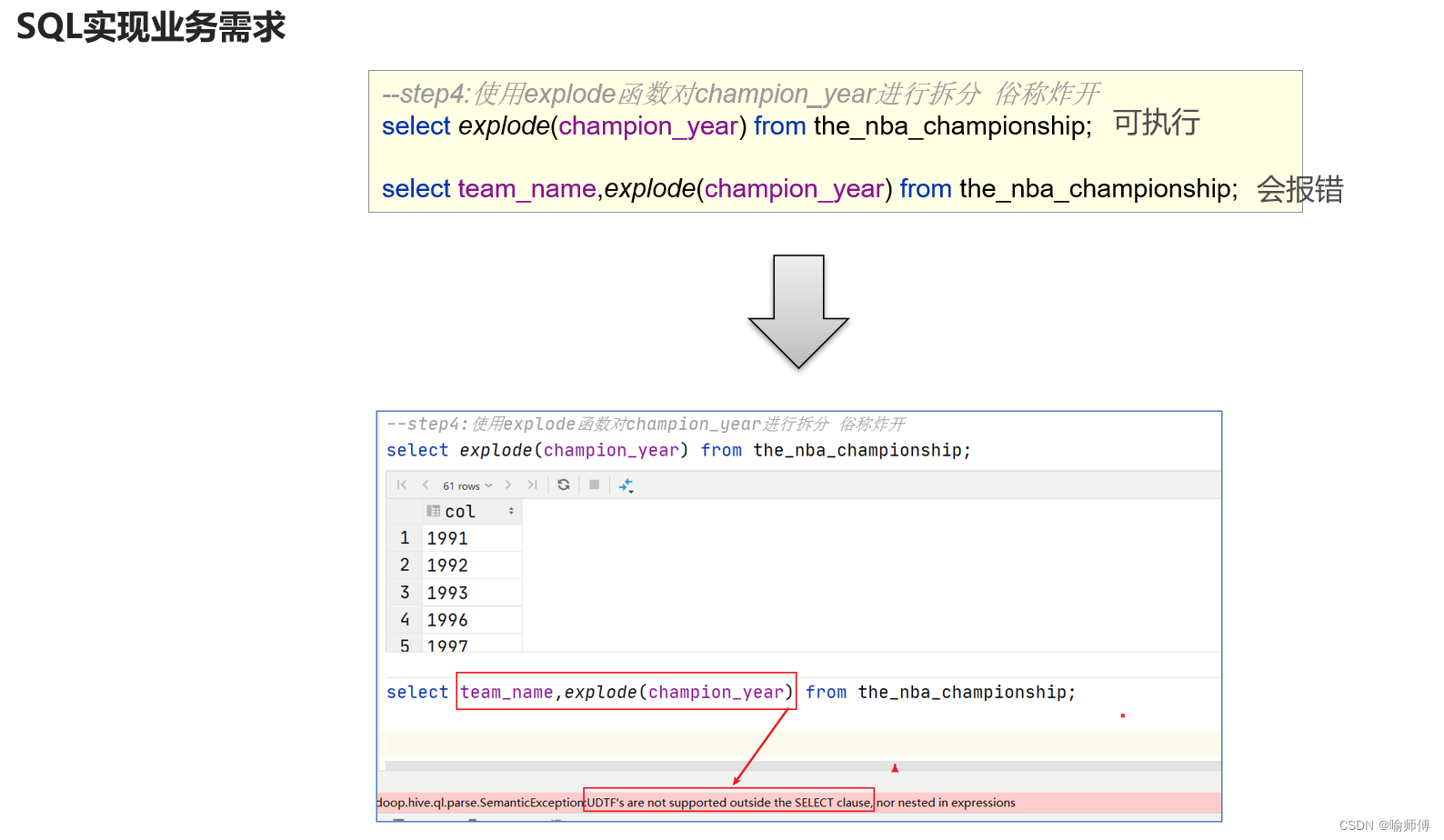Click the stop execution square icon
The width and height of the screenshot is (1444, 840).
point(594,485)
